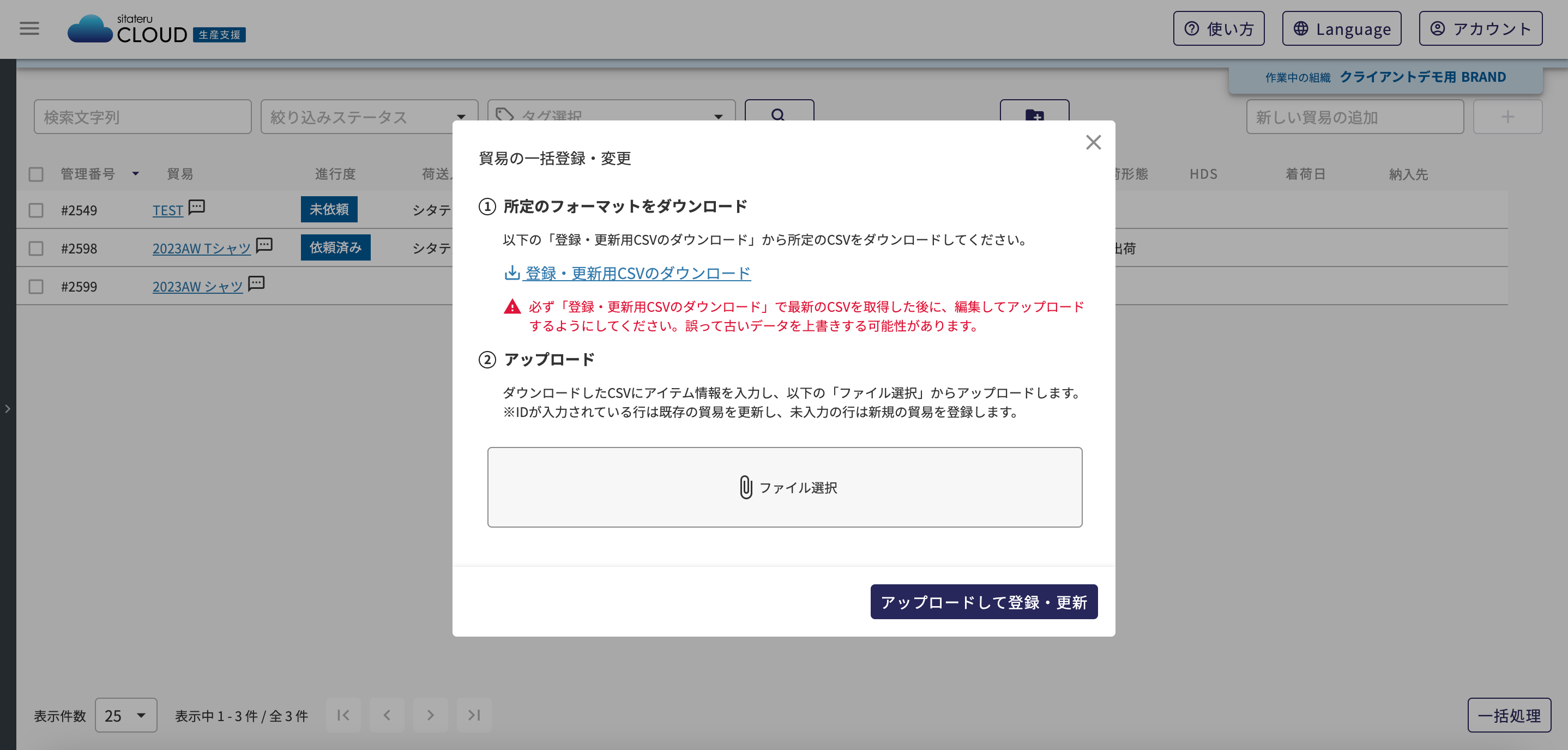Viewport: 1568px width, 750px height.
Task: Click the 進行度 column header
Action: [x=335, y=174]
